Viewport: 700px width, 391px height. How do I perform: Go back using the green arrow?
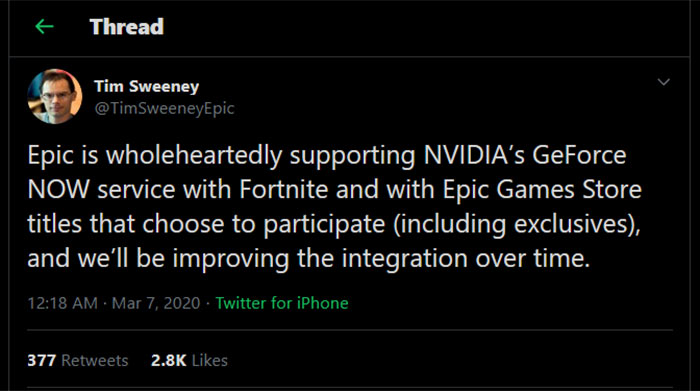tap(44, 27)
